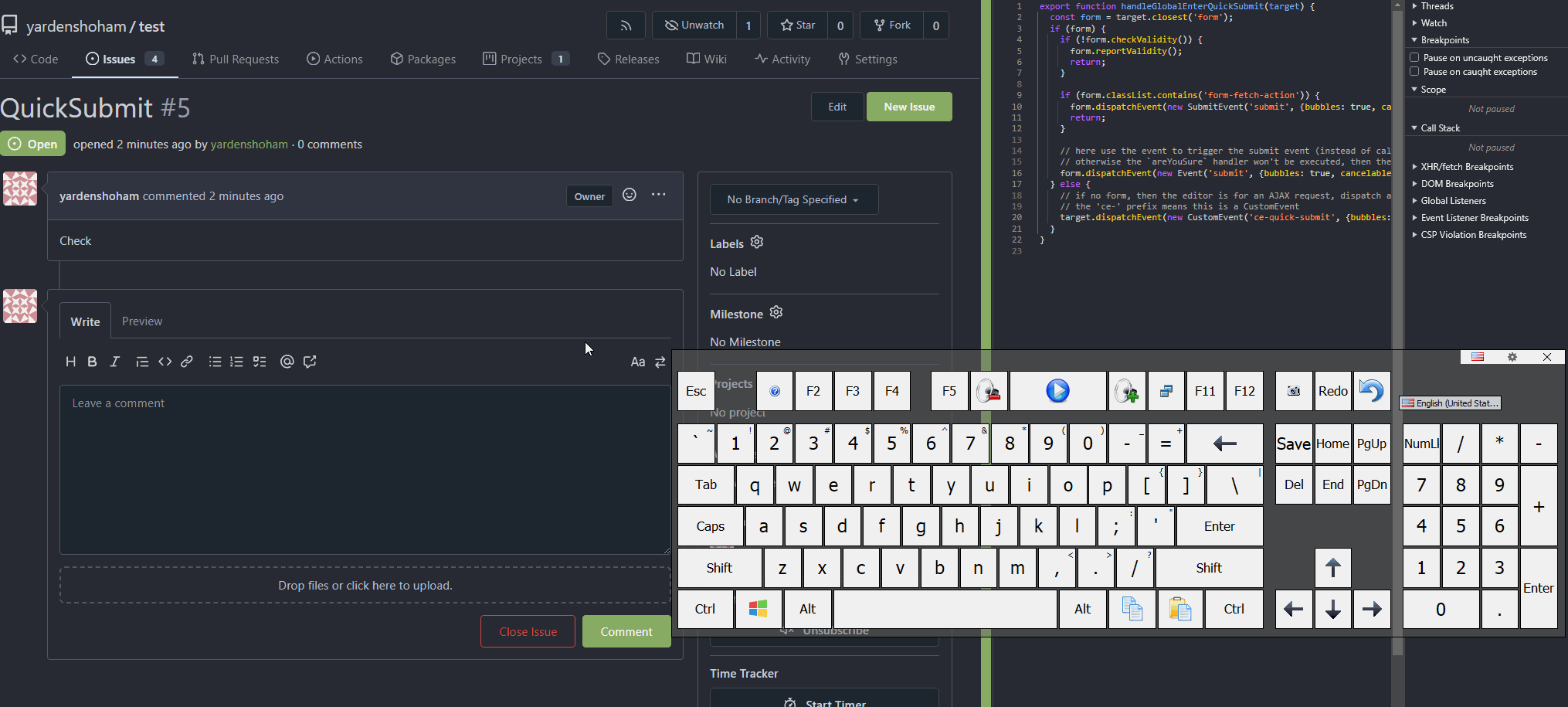Click in the Leave a comment text area
The width and height of the screenshot is (1568, 707).
point(365,469)
